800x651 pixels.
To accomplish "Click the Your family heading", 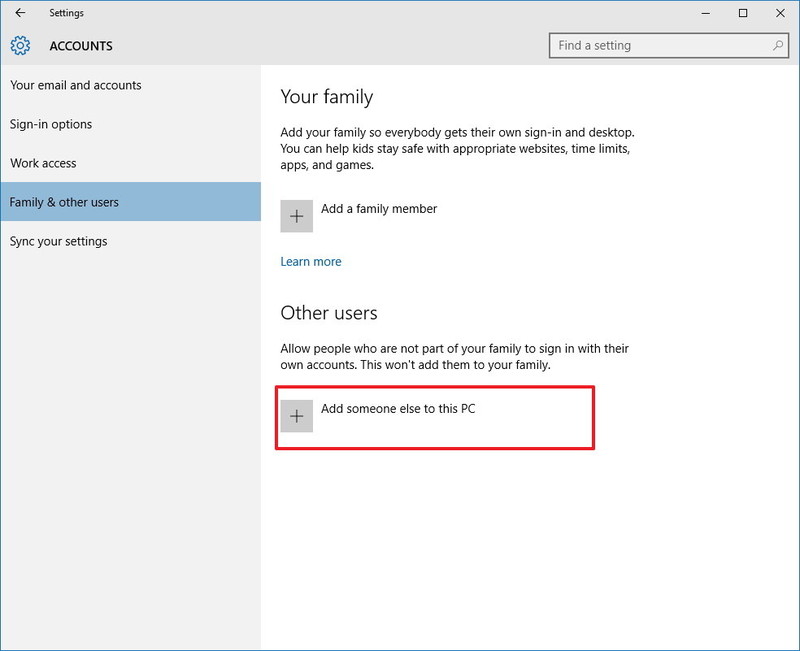I will (x=327, y=97).
